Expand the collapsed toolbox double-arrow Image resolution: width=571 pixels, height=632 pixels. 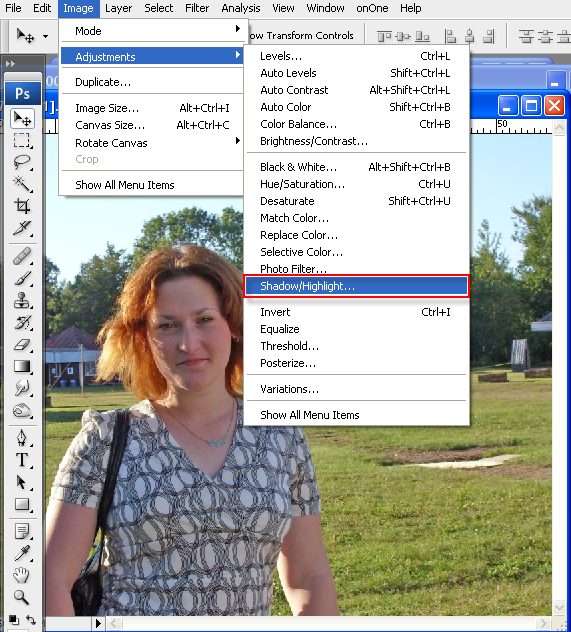point(10,64)
